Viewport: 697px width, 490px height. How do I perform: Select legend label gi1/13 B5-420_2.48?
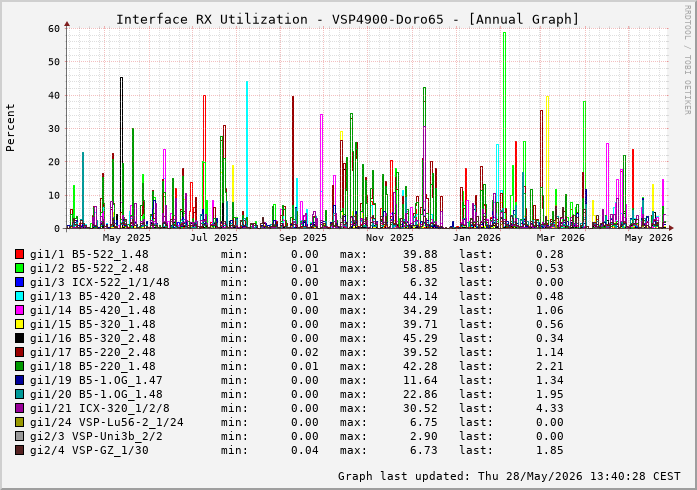coord(93,296)
